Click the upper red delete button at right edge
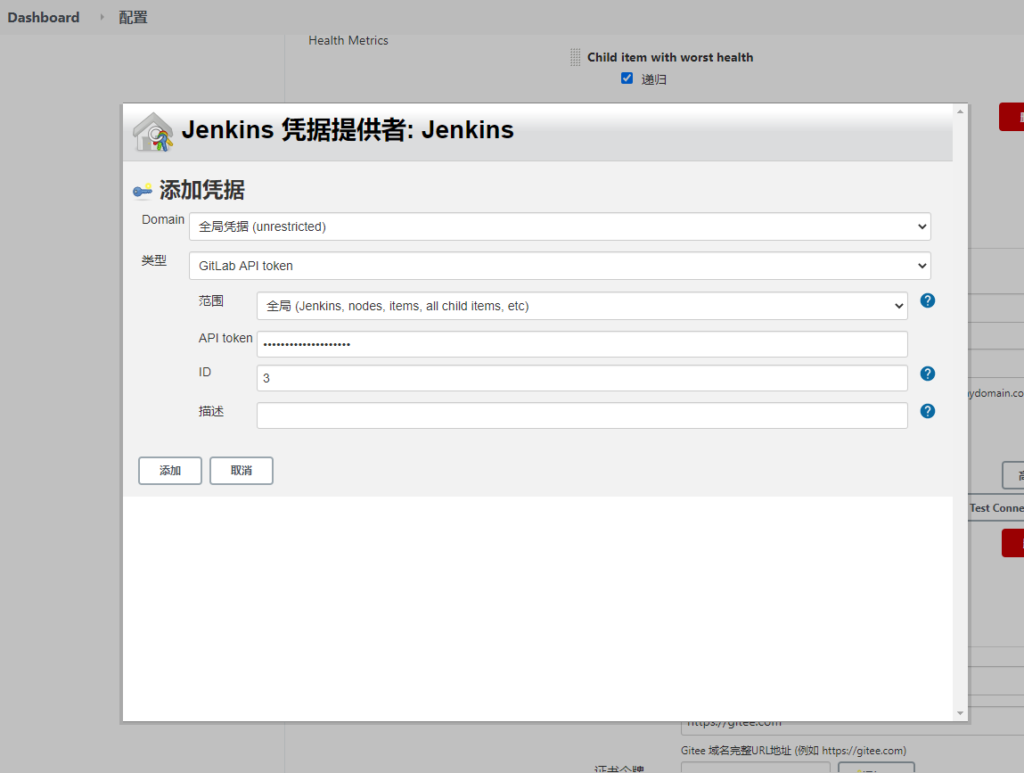The image size is (1024, 773). (x=1012, y=117)
